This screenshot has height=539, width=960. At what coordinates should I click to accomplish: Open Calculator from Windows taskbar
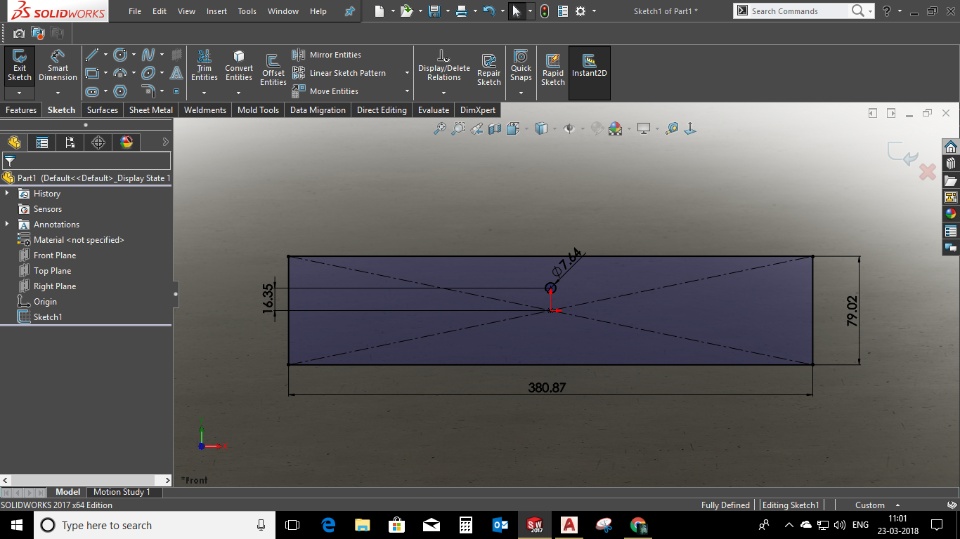pos(465,525)
